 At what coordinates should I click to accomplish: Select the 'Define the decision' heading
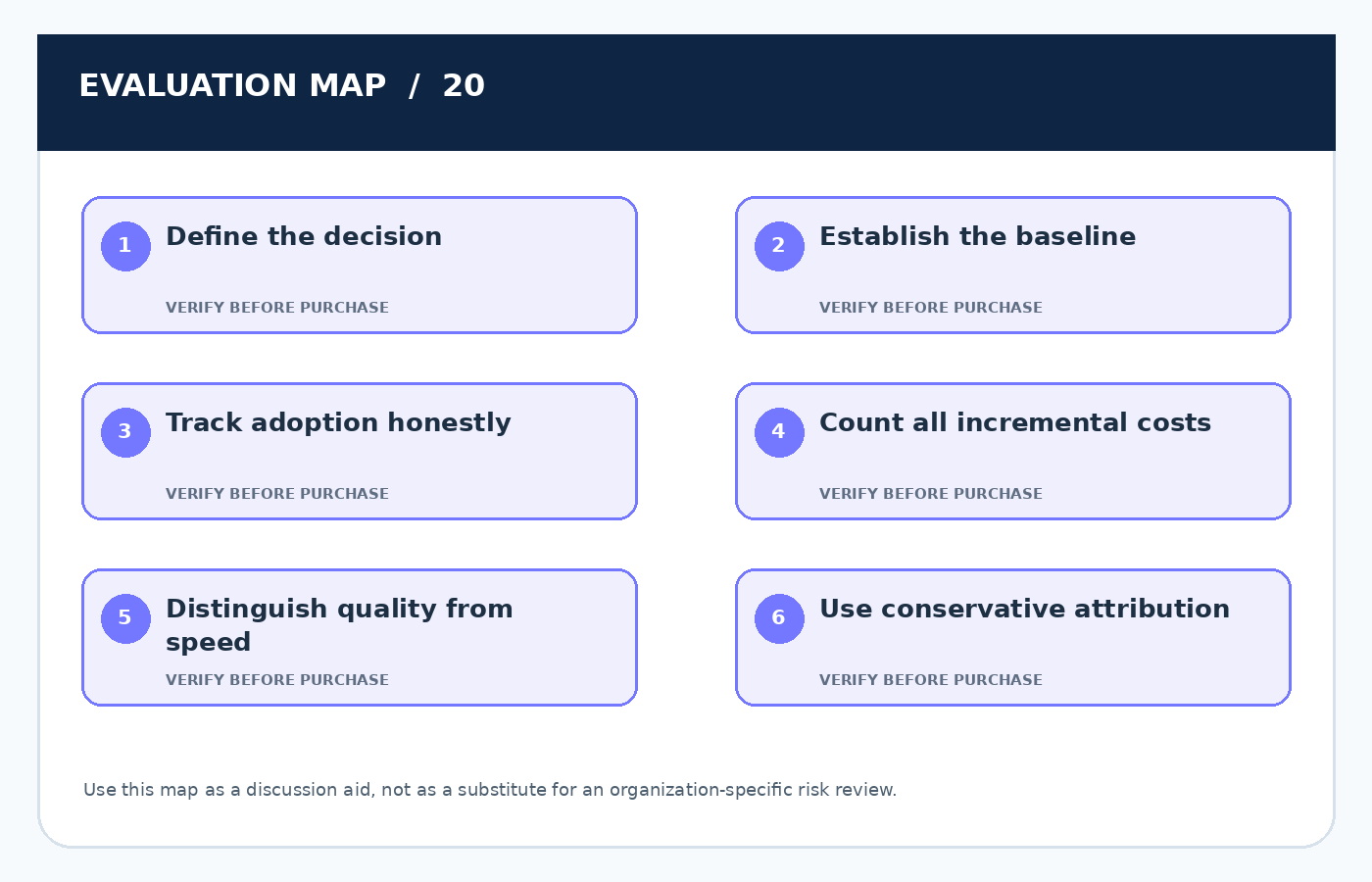(x=304, y=236)
